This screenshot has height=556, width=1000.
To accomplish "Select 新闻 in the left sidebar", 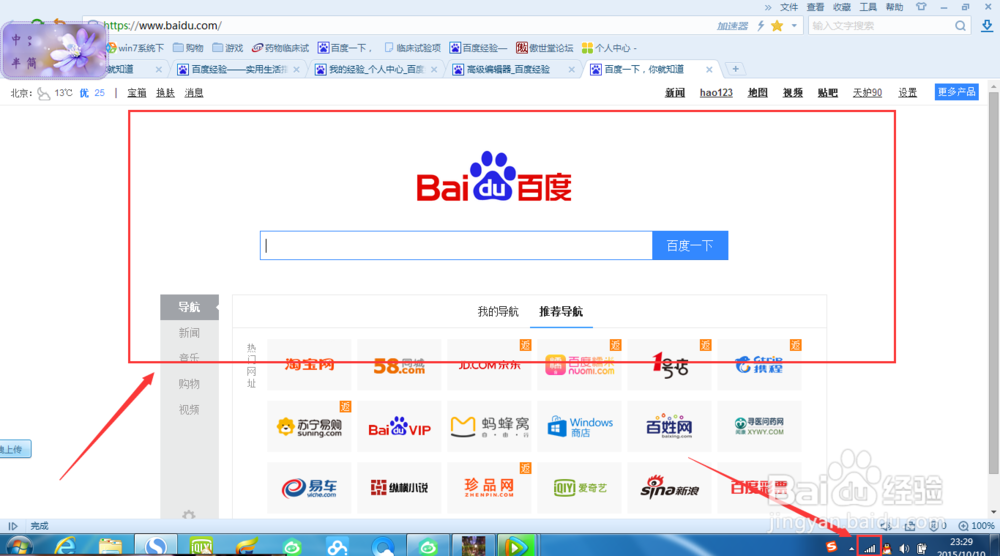I will 189,333.
